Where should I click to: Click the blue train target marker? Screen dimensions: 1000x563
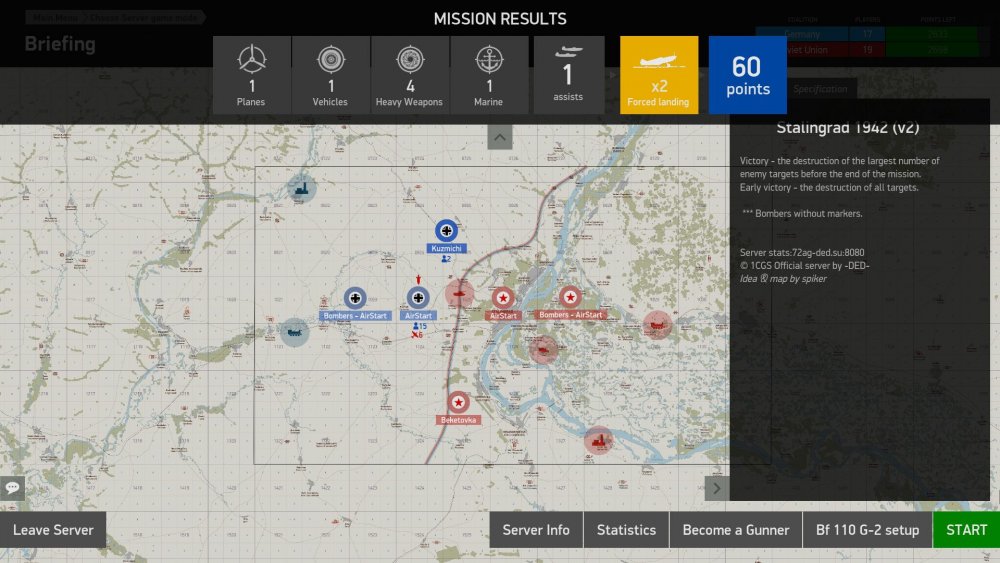coord(295,332)
